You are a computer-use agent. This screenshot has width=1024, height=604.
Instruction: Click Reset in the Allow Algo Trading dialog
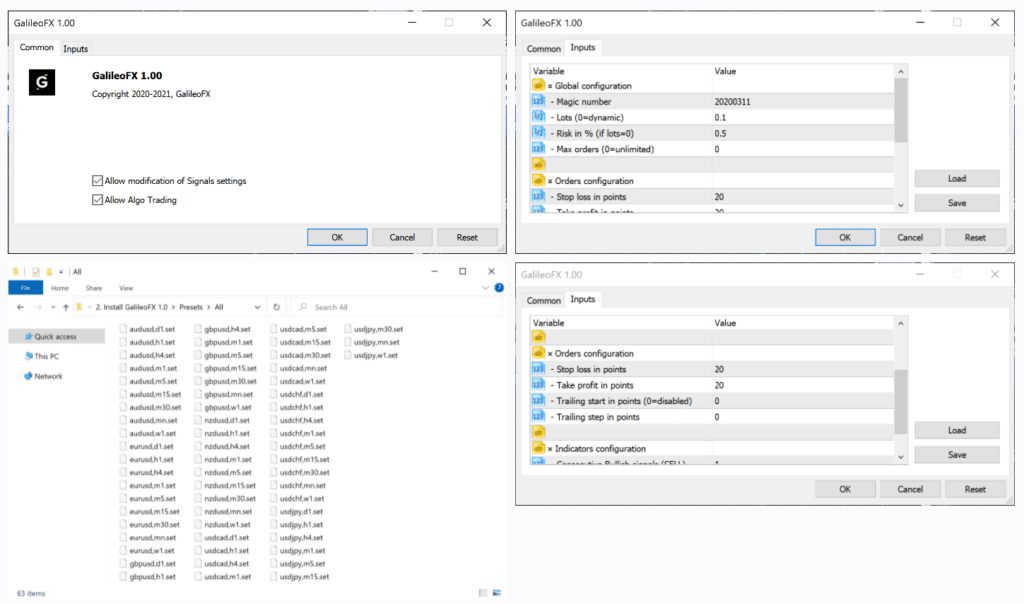[x=467, y=237]
